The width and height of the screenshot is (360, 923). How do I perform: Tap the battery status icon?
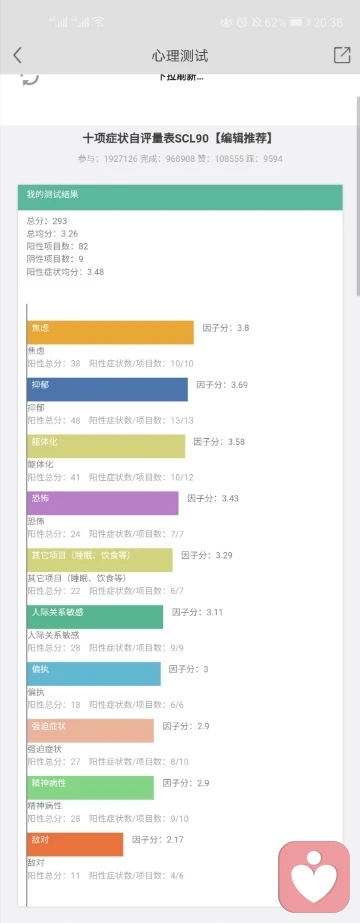tap(299, 22)
